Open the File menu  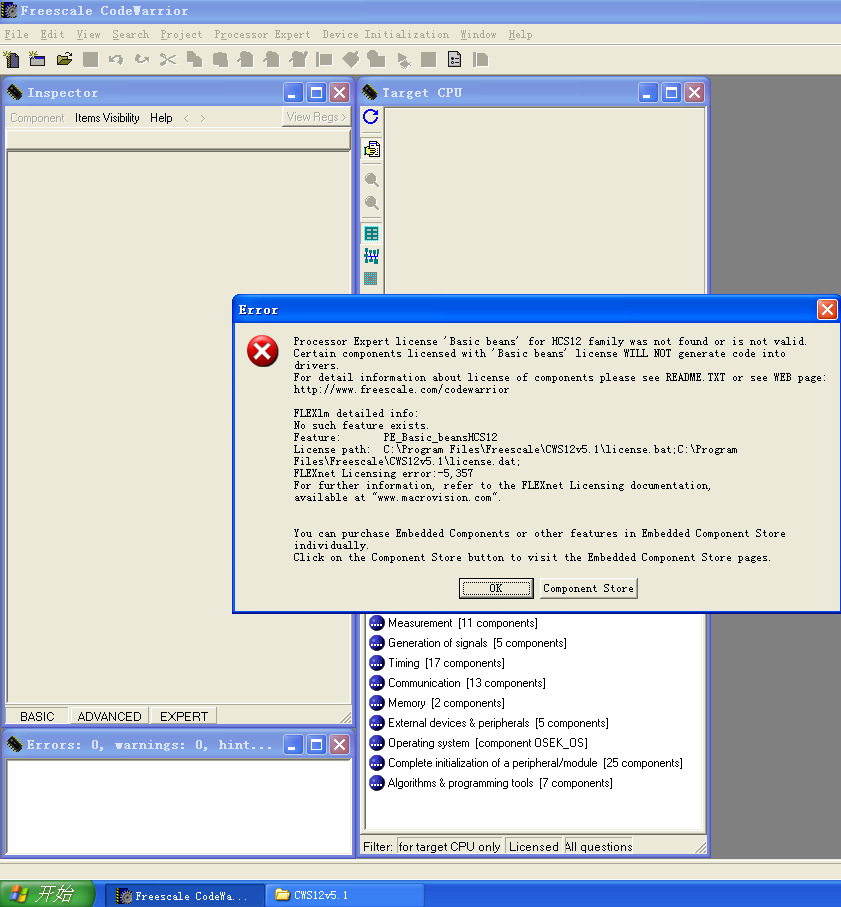(x=16, y=35)
